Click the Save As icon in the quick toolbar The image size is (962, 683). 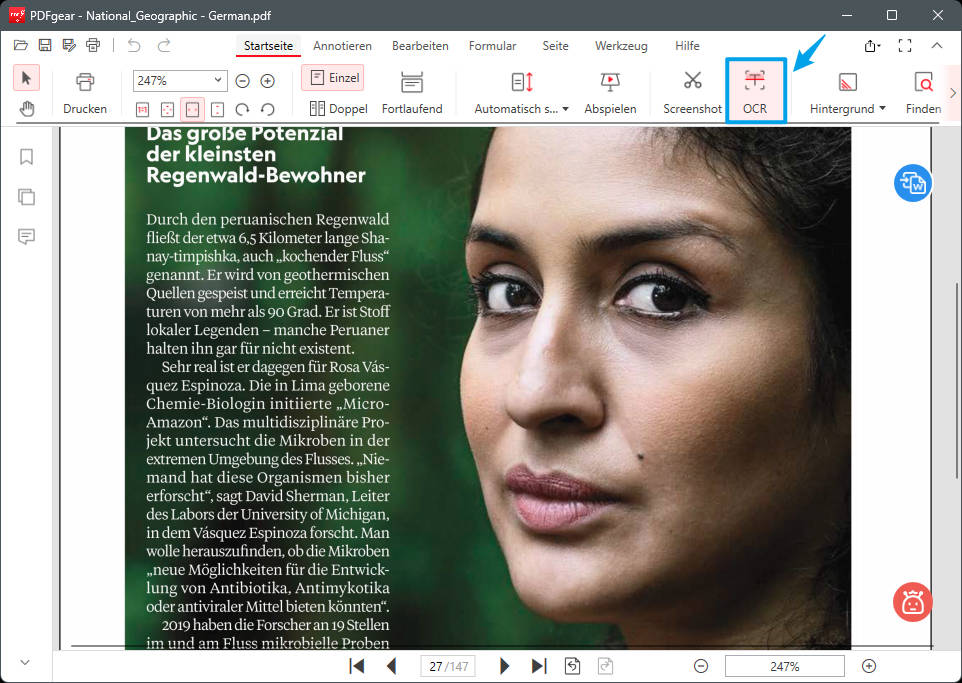69,45
